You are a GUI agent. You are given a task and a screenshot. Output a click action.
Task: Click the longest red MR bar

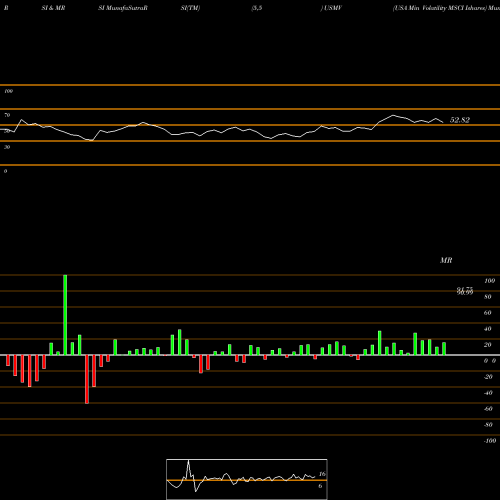[x=87, y=379]
